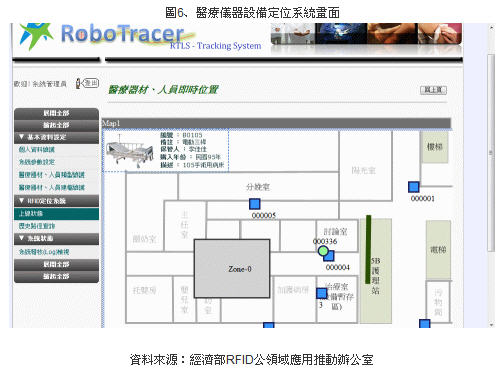Collapse the 基本資料設定 section

tap(56, 137)
